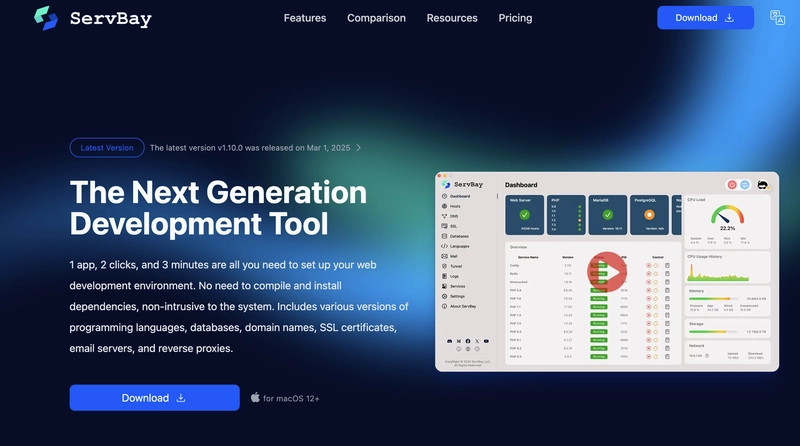Click the DNS icon in preview sidebar
The height and width of the screenshot is (446, 800).
click(444, 216)
